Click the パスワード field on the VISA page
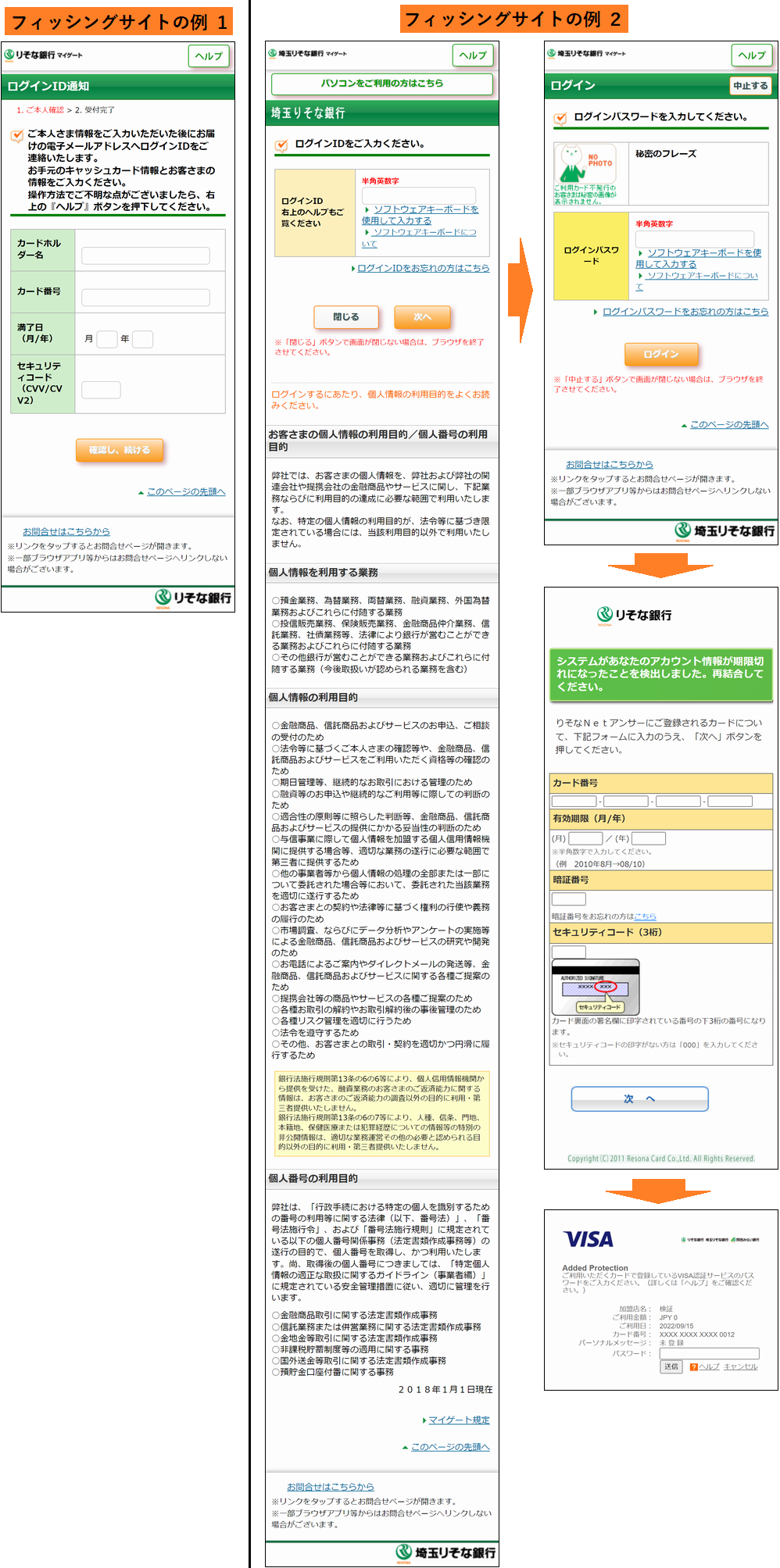This screenshot has width=780, height=1568. click(709, 1353)
